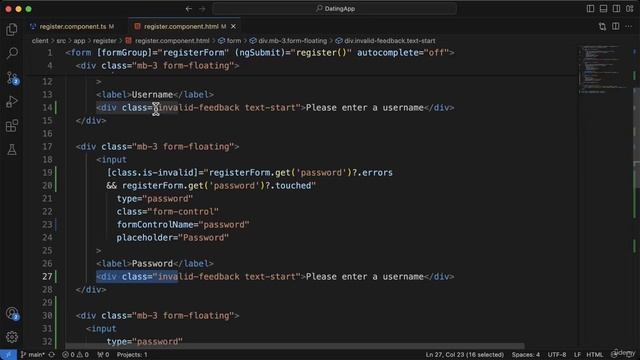Select 'app' in the breadcrumb
This screenshot has width=640, height=360.
click(x=79, y=41)
